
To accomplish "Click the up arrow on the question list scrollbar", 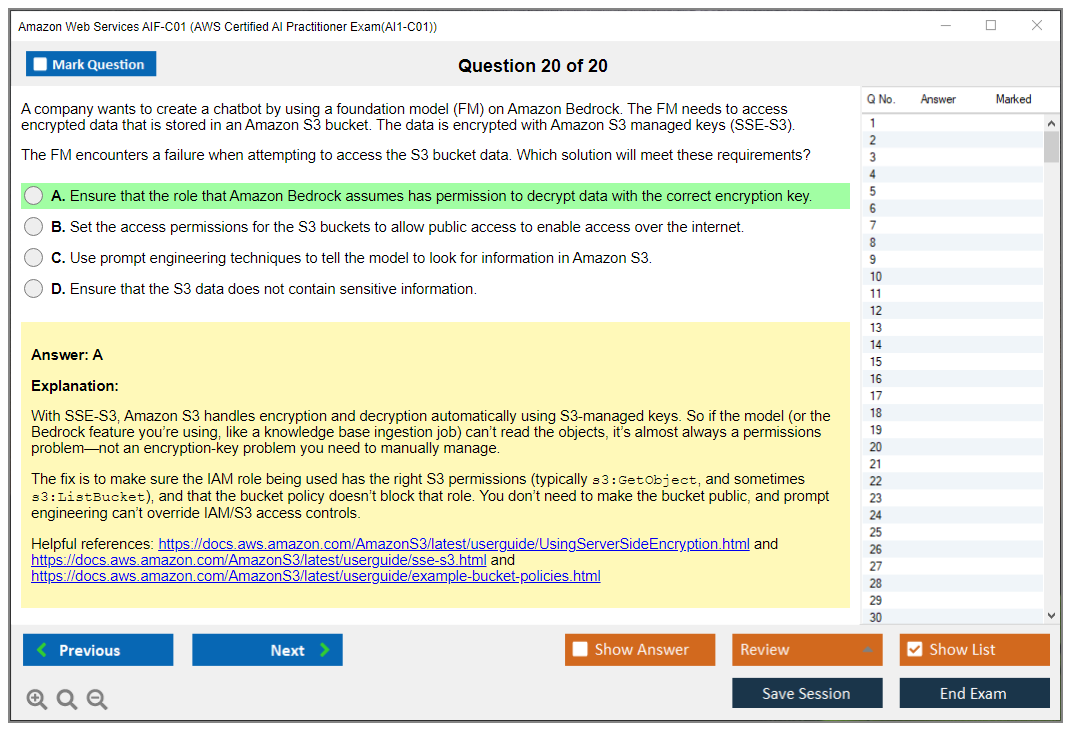I will click(1052, 123).
